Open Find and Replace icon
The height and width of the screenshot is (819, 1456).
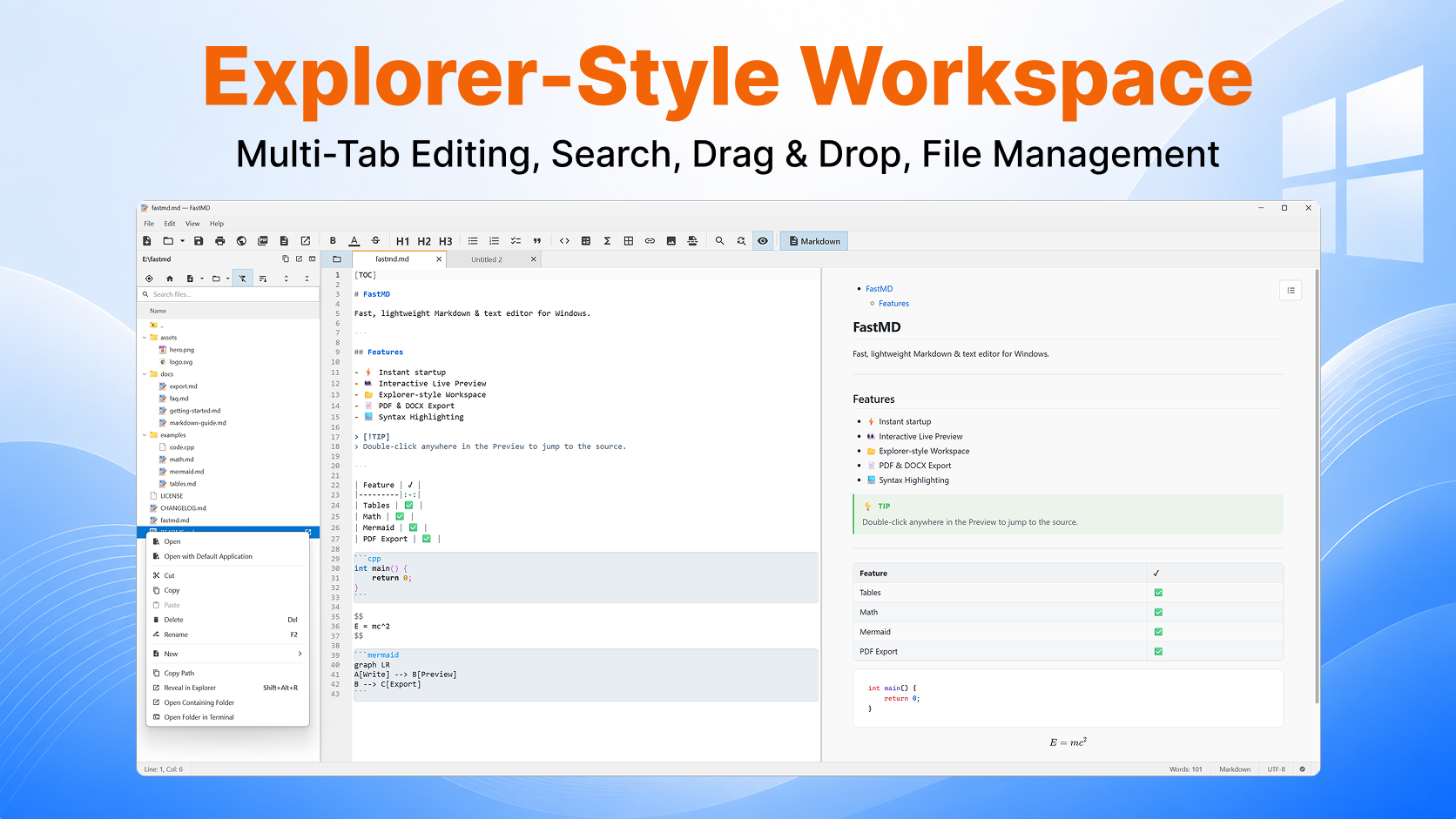click(x=741, y=241)
